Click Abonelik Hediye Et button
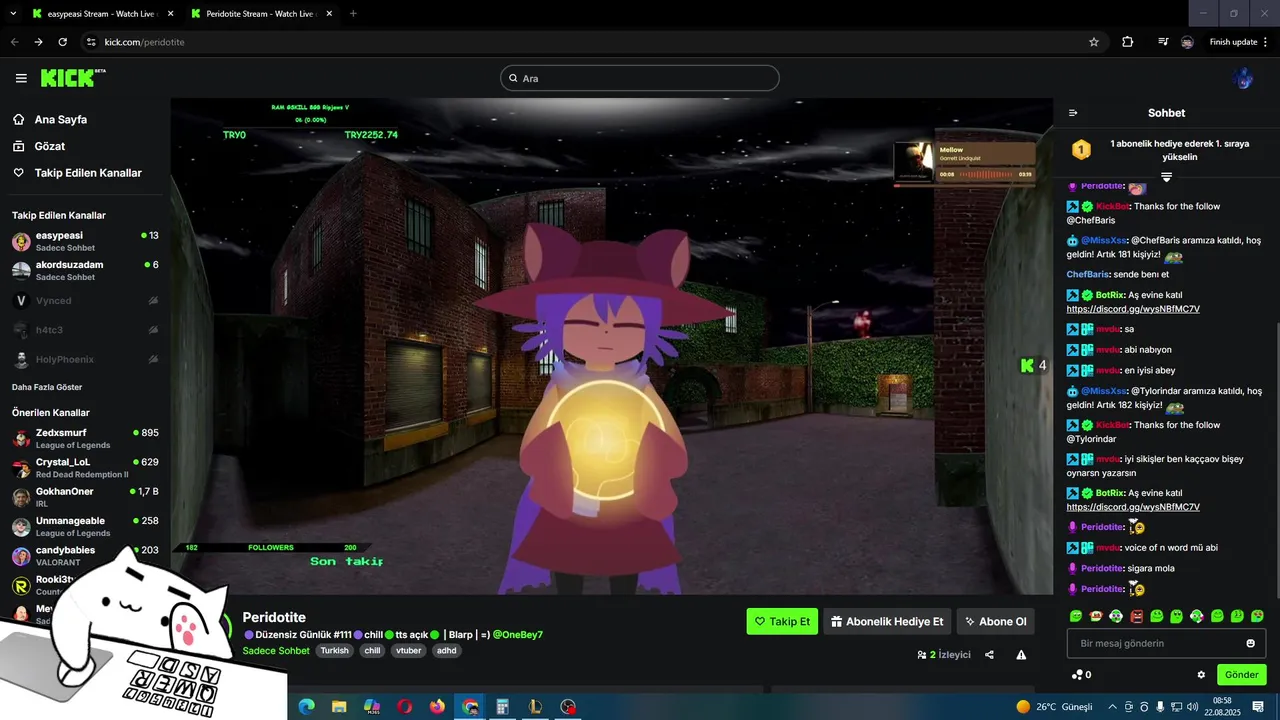The image size is (1280, 720). pos(887,621)
